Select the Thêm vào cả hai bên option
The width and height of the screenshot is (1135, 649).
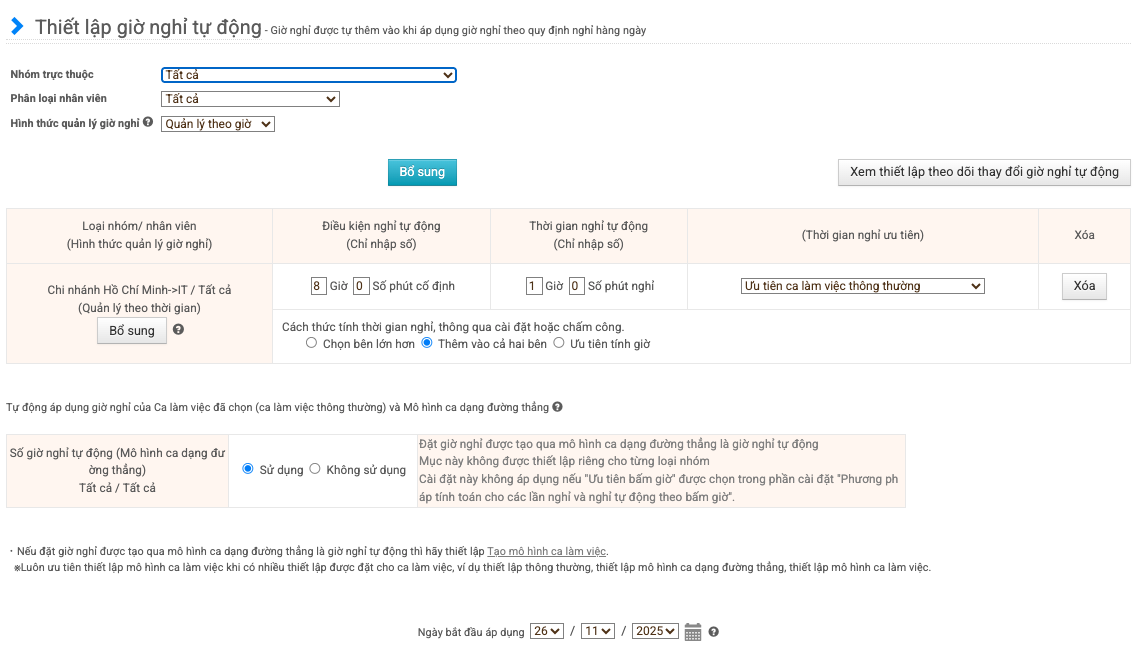click(427, 343)
